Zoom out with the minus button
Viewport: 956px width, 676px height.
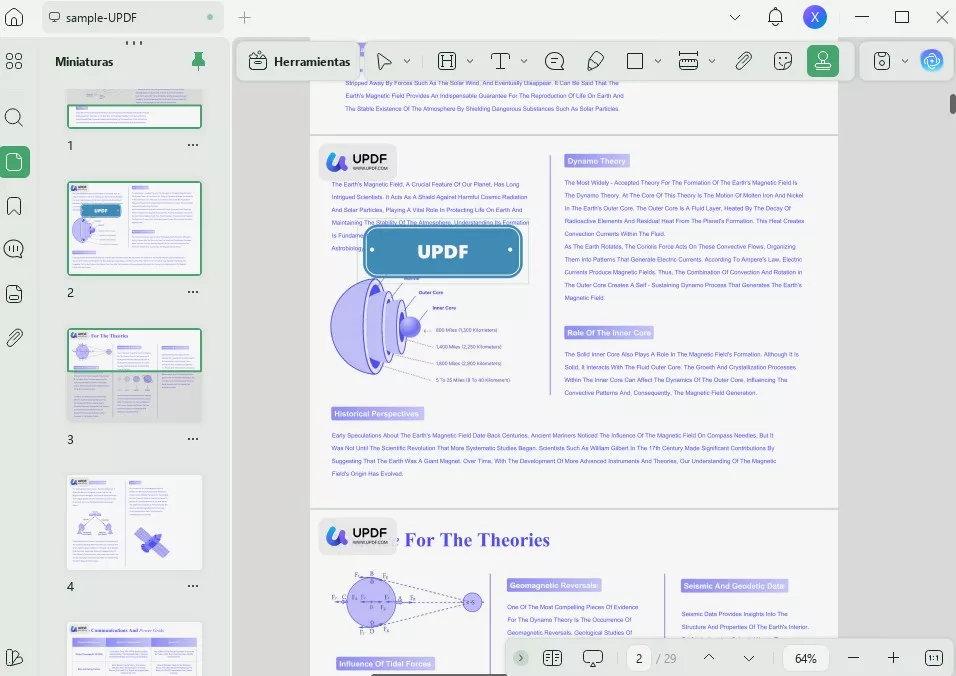coord(854,658)
